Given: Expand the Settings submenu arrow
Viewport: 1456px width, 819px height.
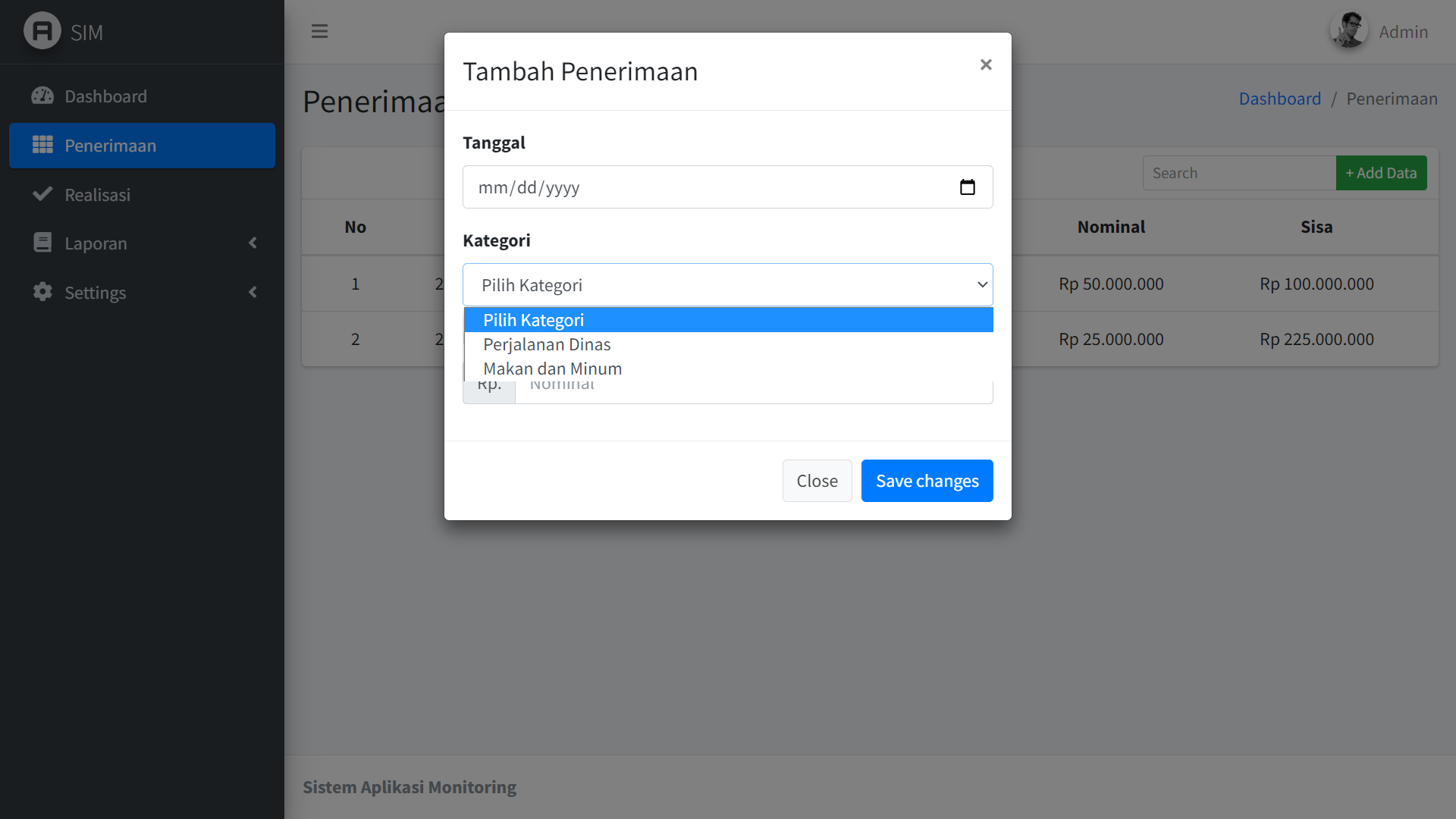Looking at the screenshot, I should [253, 292].
